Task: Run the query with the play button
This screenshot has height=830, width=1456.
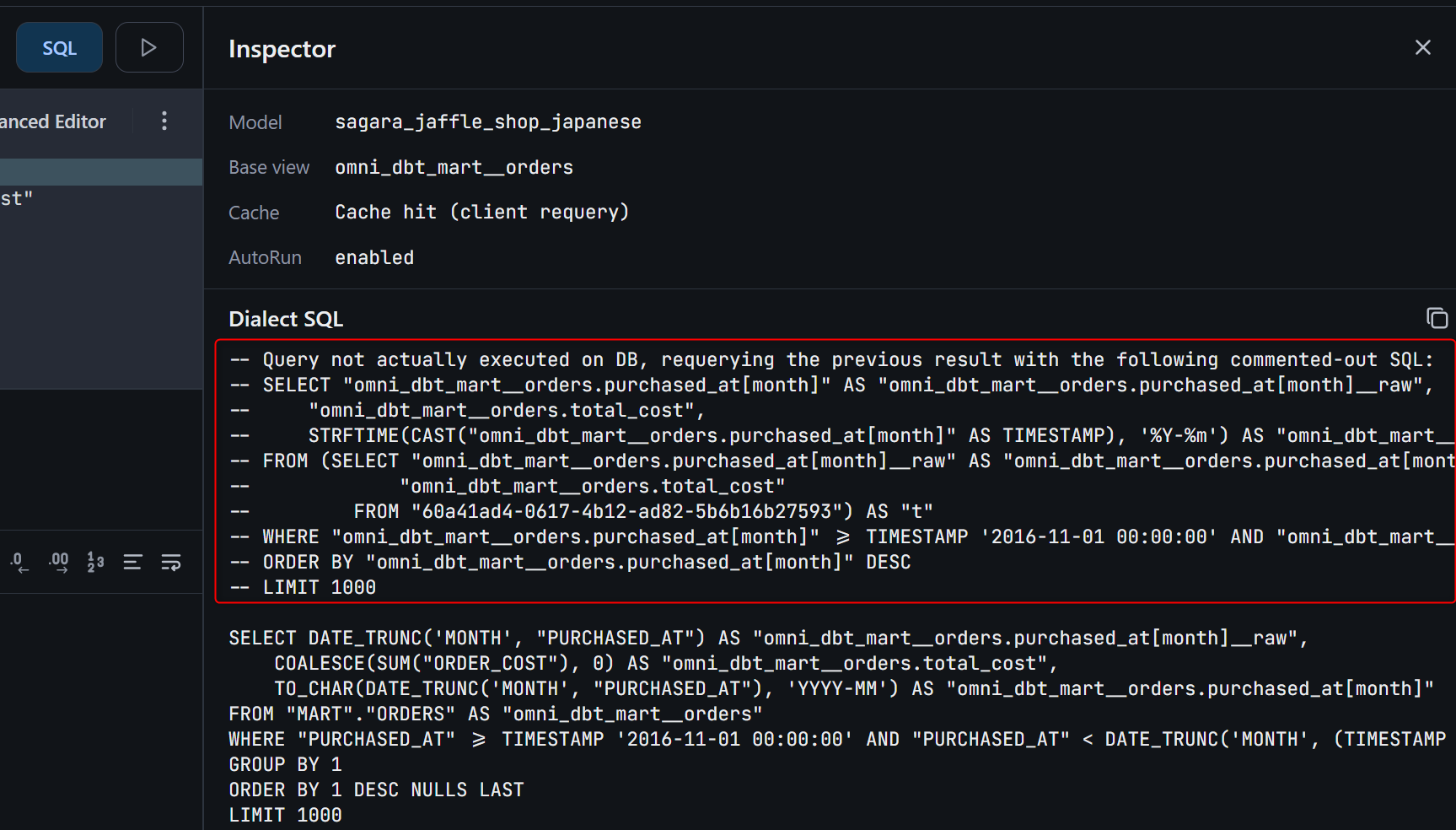Action: 149,47
